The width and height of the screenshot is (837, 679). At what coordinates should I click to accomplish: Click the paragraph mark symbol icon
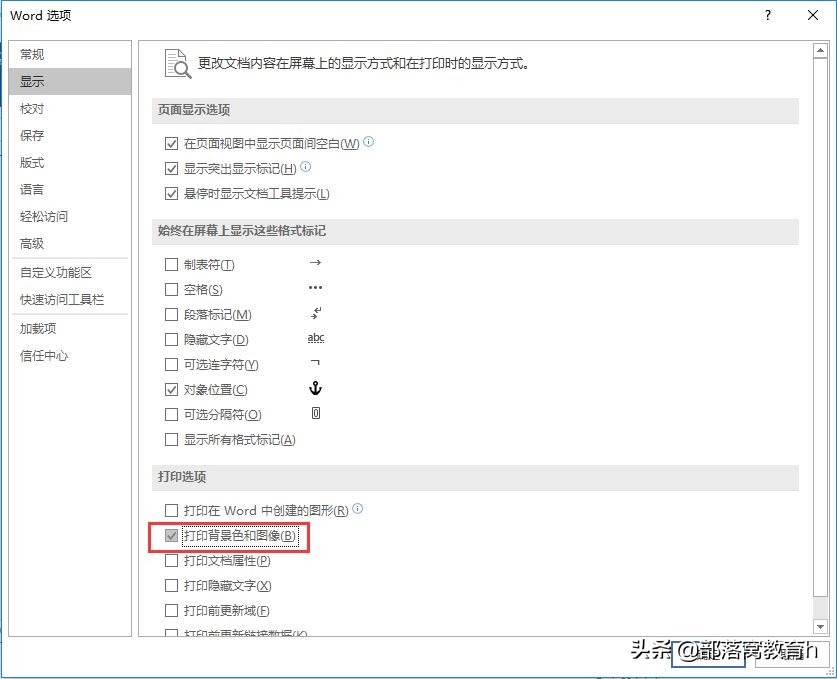click(316, 313)
